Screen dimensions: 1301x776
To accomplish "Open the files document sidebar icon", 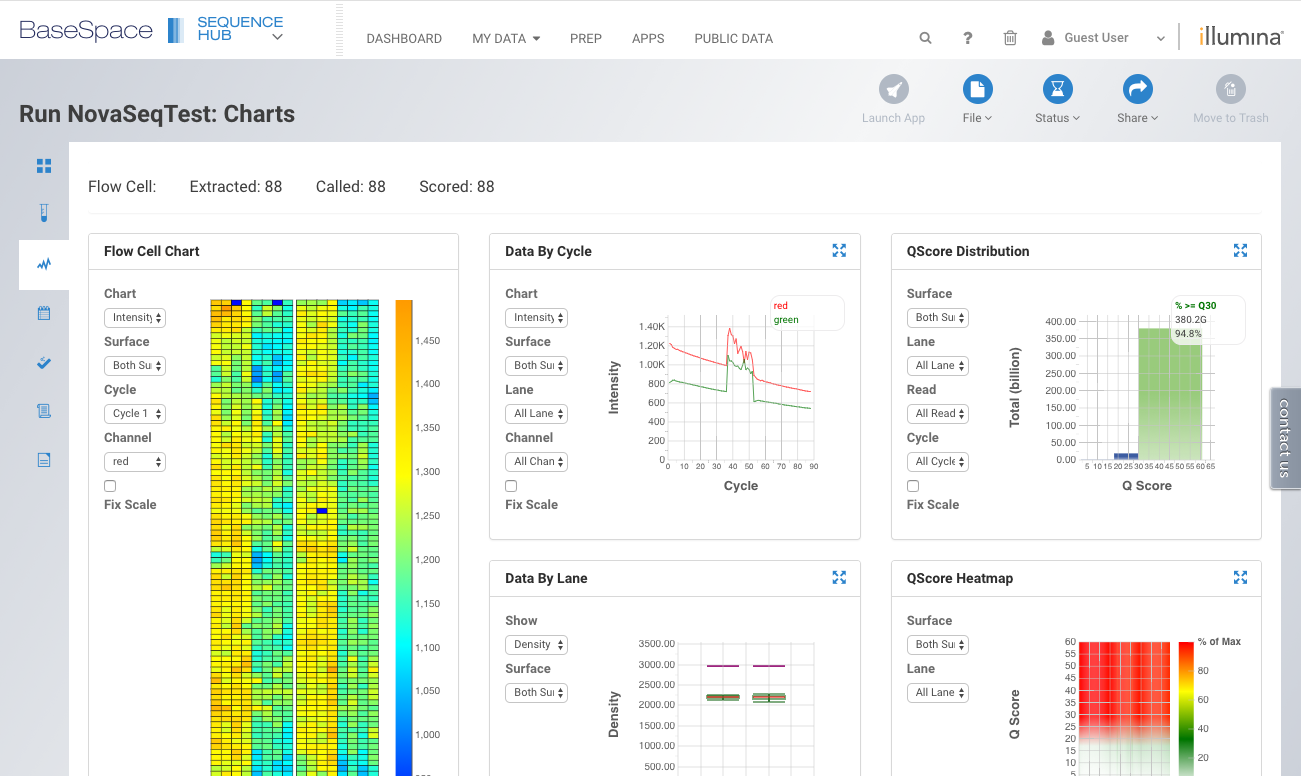I will click(44, 460).
